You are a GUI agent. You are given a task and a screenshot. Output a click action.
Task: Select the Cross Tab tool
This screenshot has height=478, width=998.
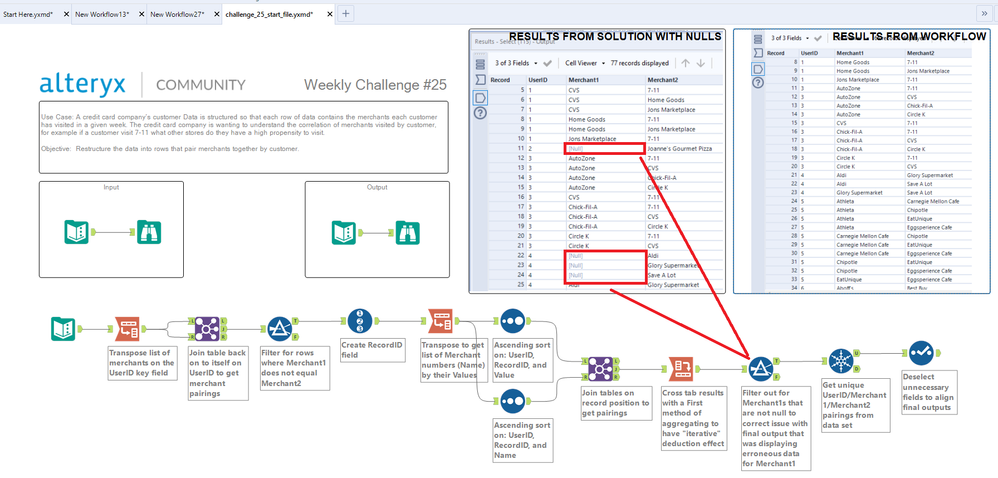pos(680,369)
